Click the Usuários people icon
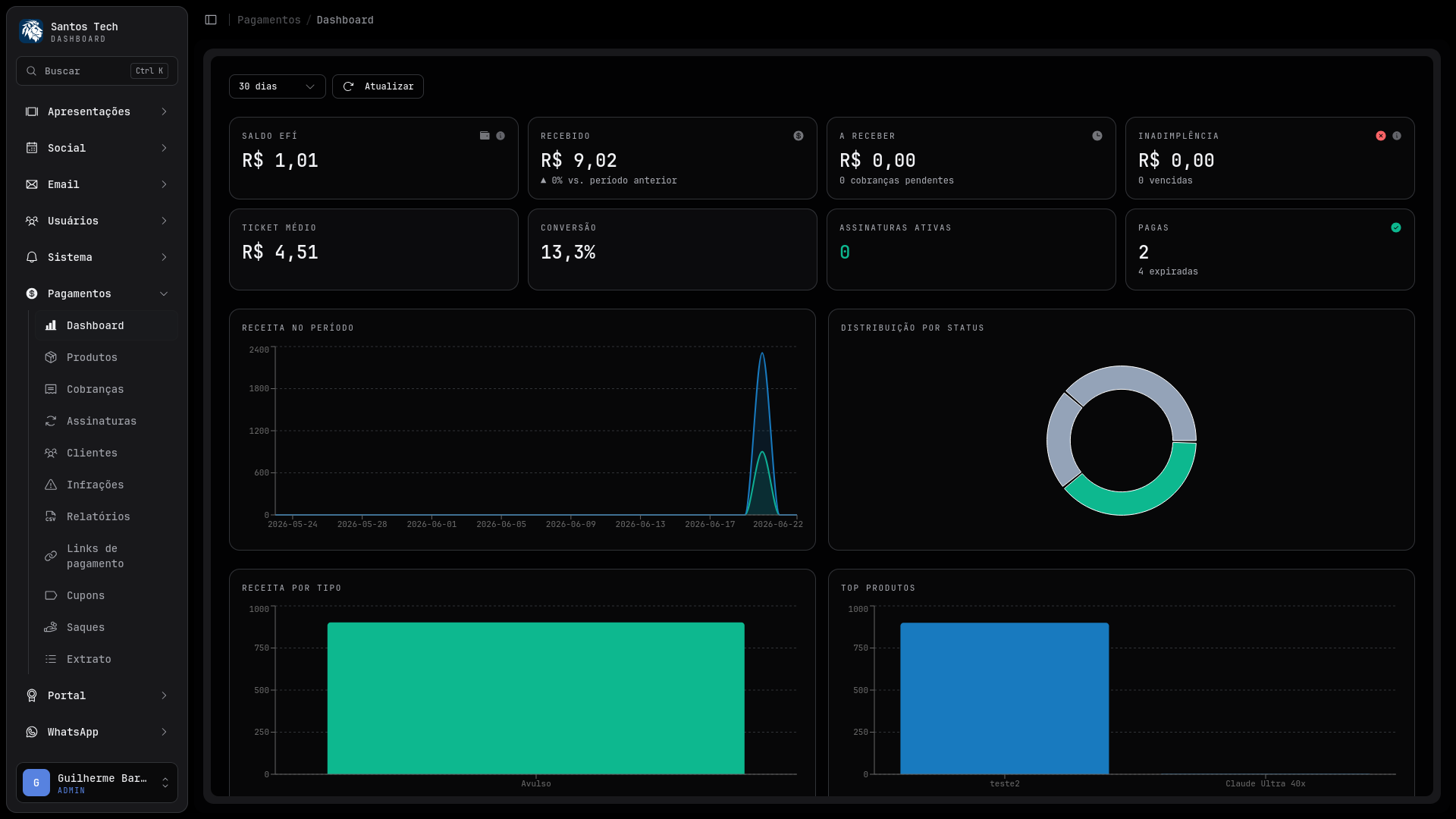 [x=32, y=221]
